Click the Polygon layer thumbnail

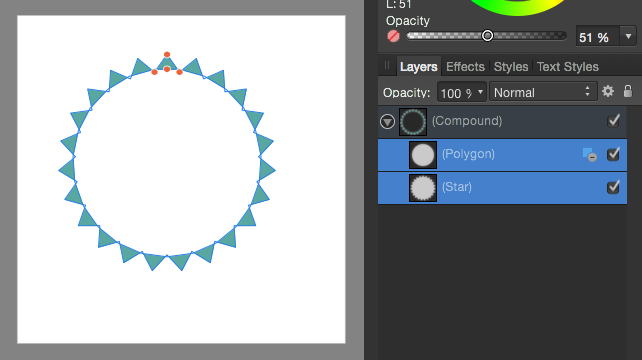pyautogui.click(x=423, y=155)
